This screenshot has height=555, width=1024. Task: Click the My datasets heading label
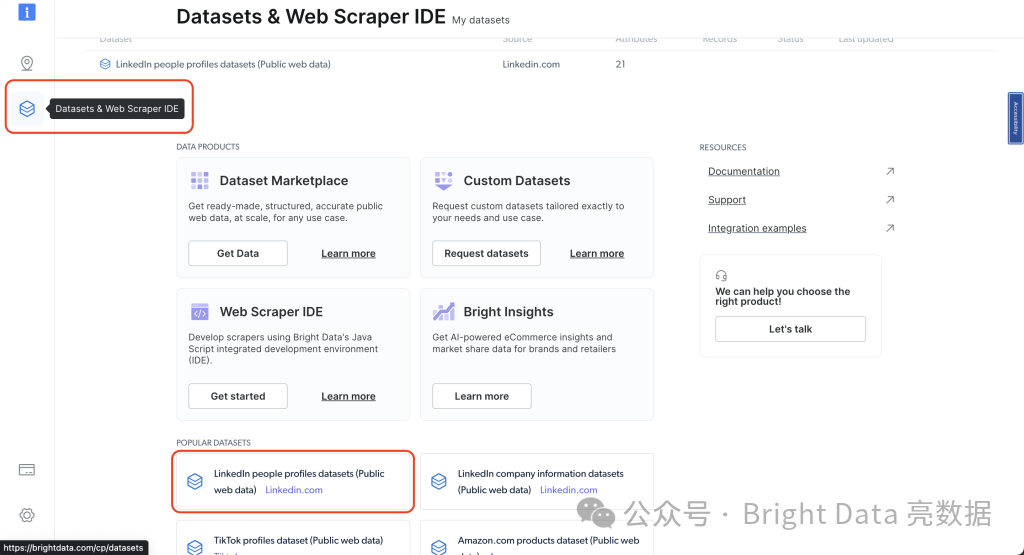click(x=481, y=20)
